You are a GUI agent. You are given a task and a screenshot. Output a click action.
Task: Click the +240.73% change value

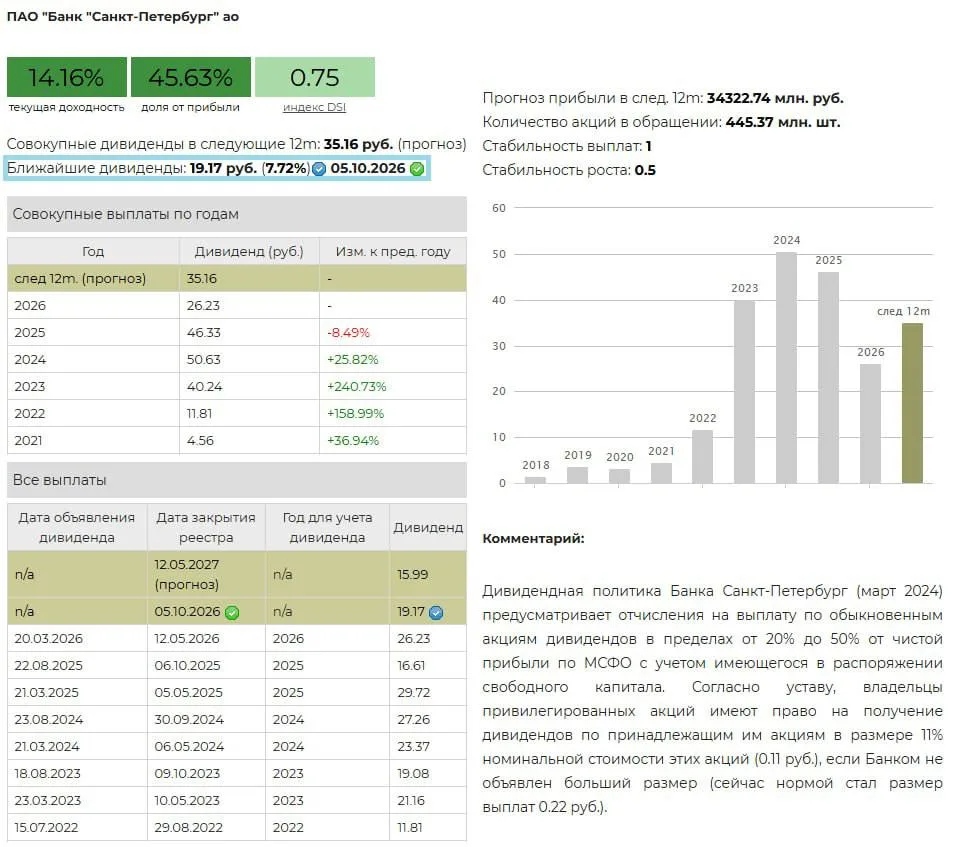[357, 386]
